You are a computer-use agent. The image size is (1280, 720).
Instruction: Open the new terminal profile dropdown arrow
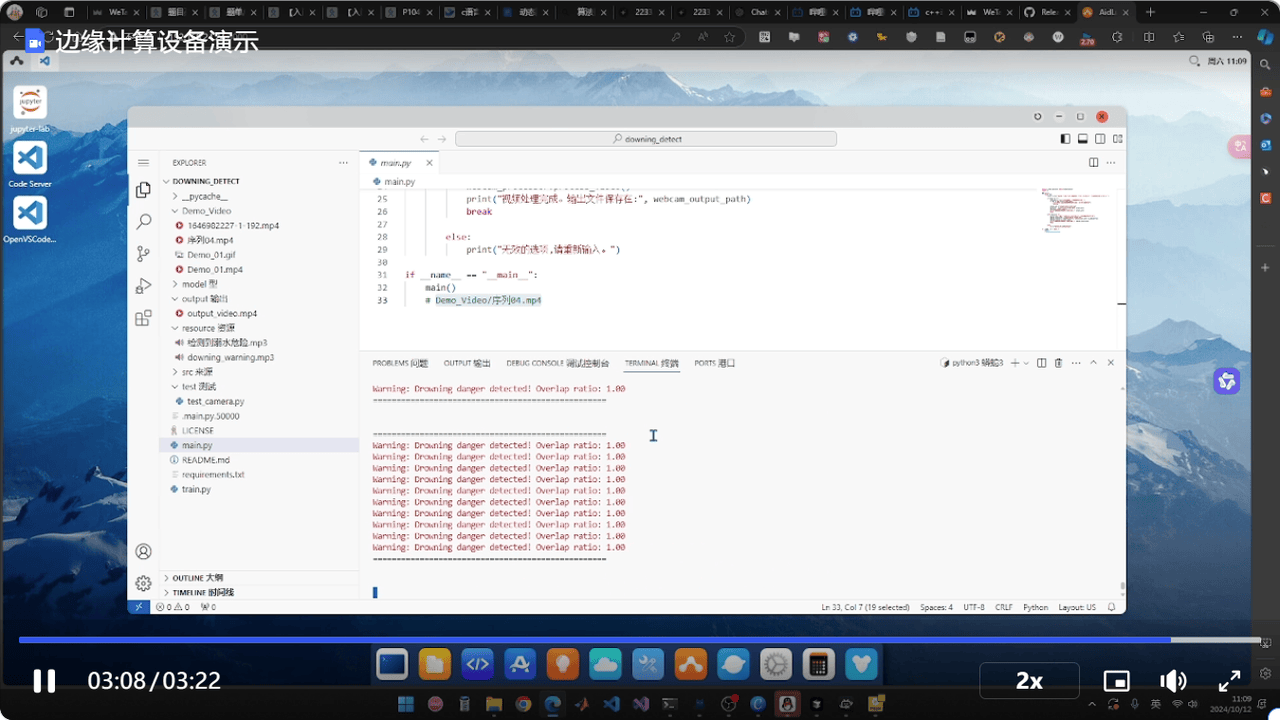coord(1026,363)
